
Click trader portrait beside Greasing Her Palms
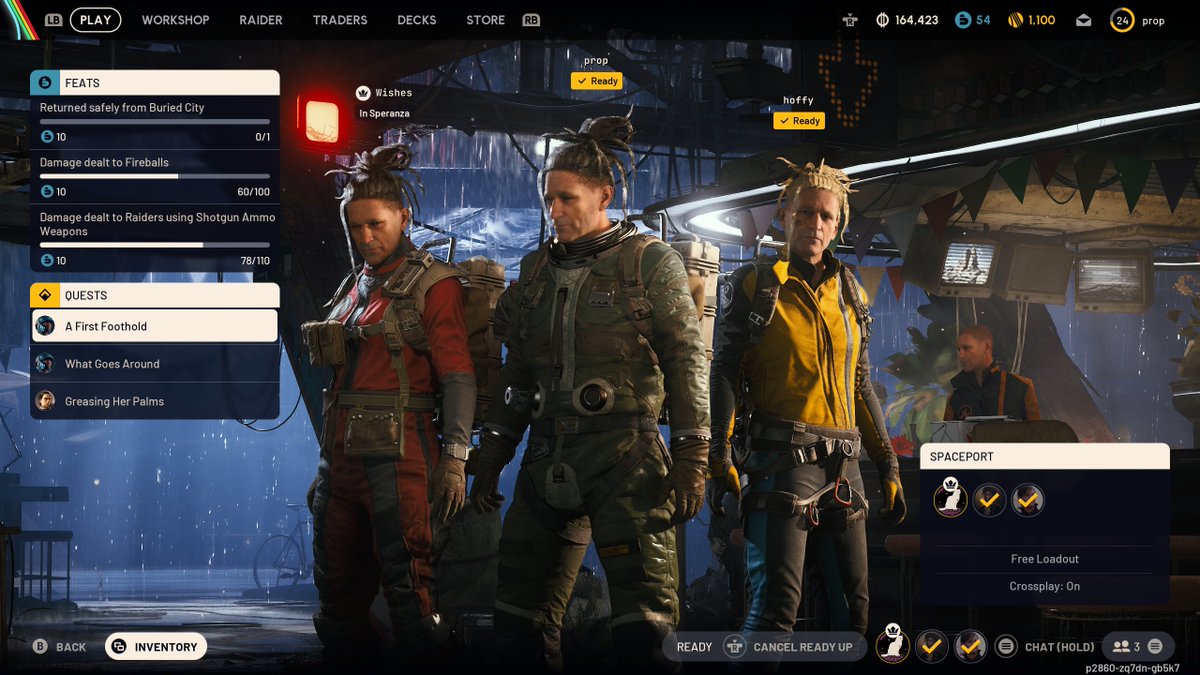pos(45,401)
